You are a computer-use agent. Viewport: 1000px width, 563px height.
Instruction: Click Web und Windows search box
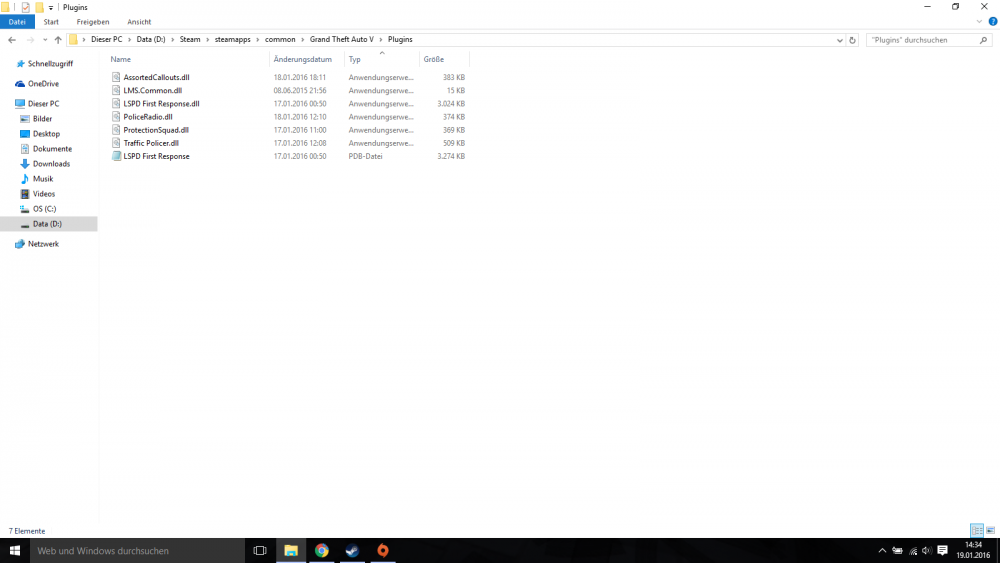(x=137, y=550)
